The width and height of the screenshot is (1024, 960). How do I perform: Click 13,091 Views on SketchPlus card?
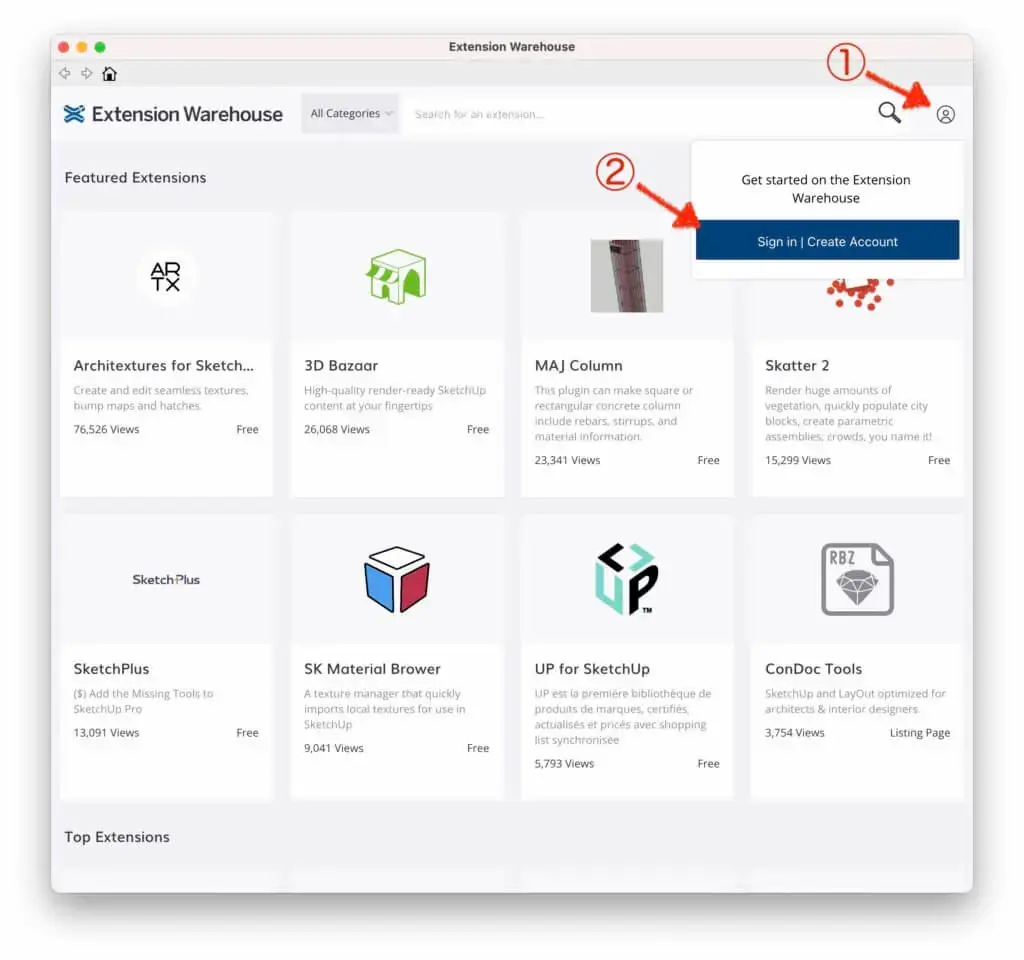click(106, 733)
